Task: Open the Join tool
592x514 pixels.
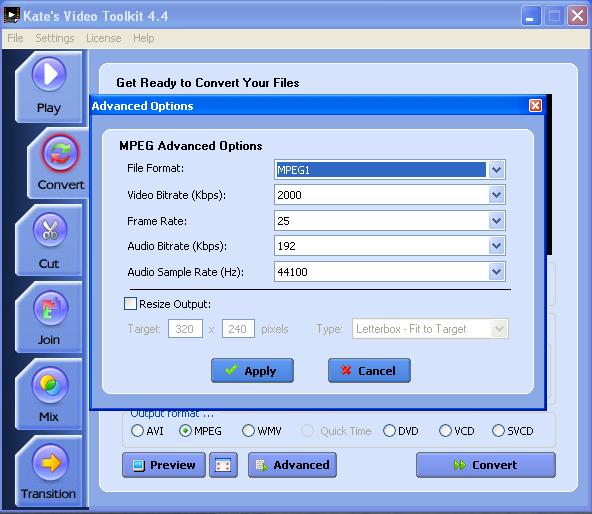Action: click(49, 317)
